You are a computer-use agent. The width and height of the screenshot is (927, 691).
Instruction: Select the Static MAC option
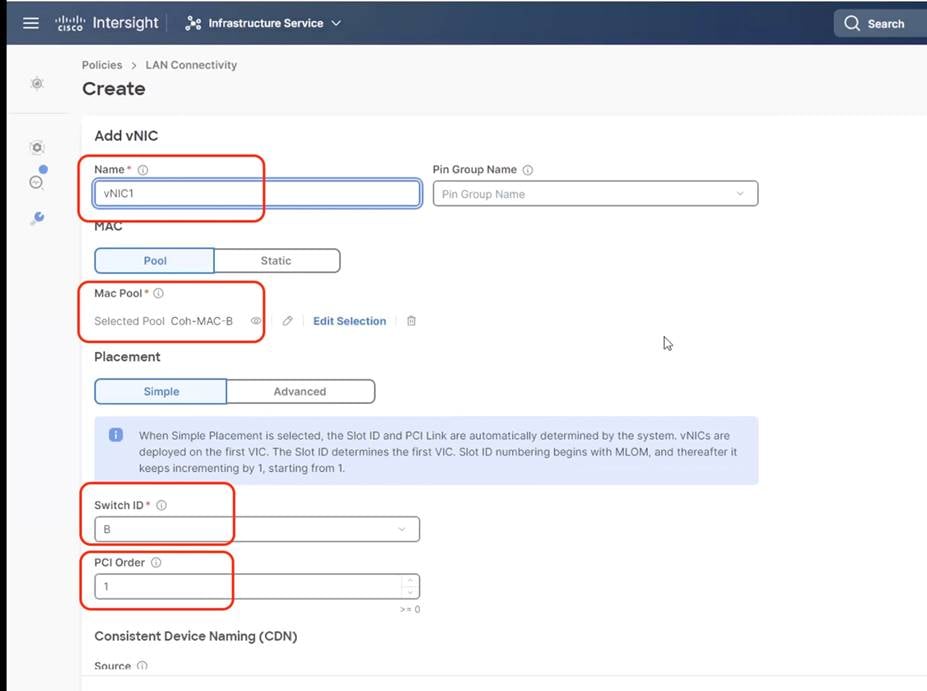tap(276, 260)
